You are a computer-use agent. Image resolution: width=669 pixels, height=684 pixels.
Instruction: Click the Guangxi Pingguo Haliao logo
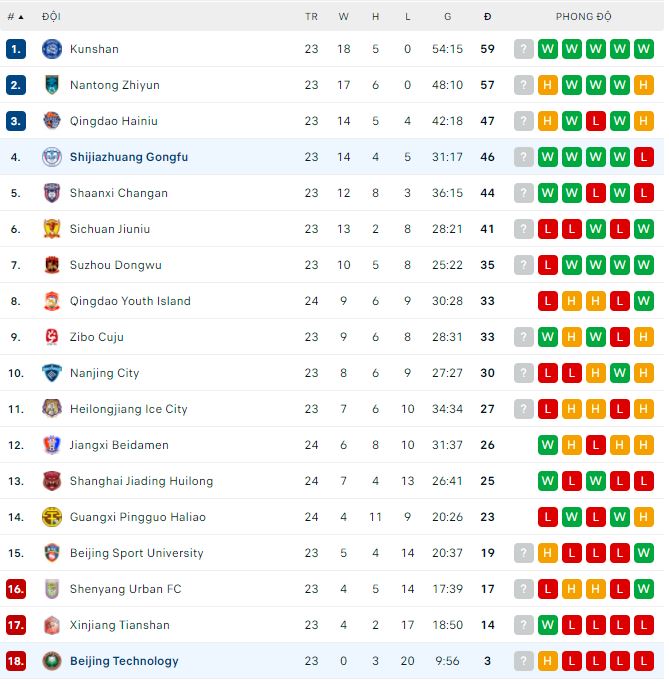[52, 517]
